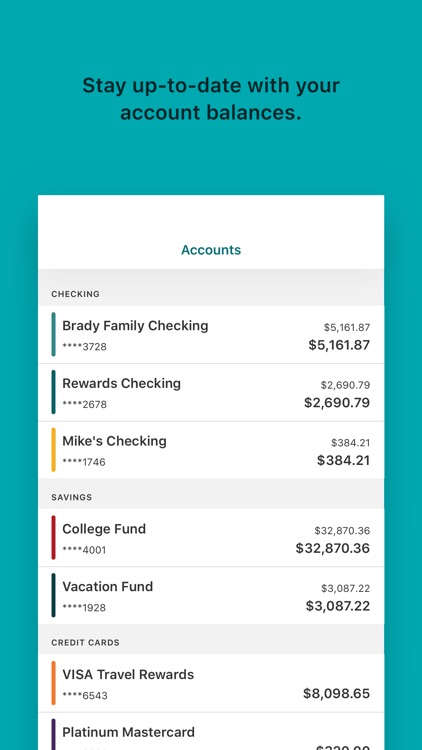Select Mike's Checking account row
This screenshot has width=422, height=750.
[x=211, y=450]
